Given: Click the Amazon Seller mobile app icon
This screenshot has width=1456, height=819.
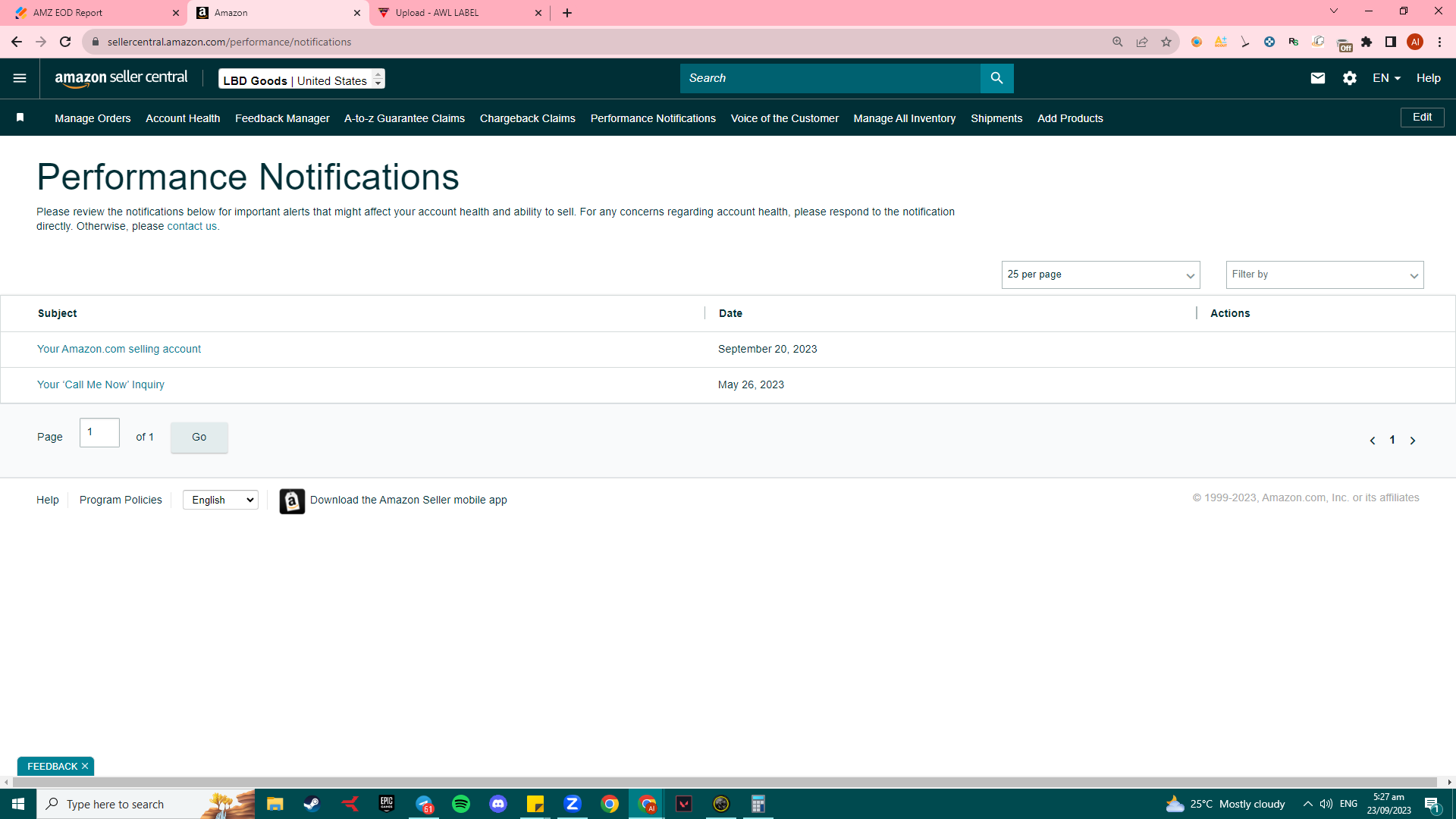Looking at the screenshot, I should [292, 500].
